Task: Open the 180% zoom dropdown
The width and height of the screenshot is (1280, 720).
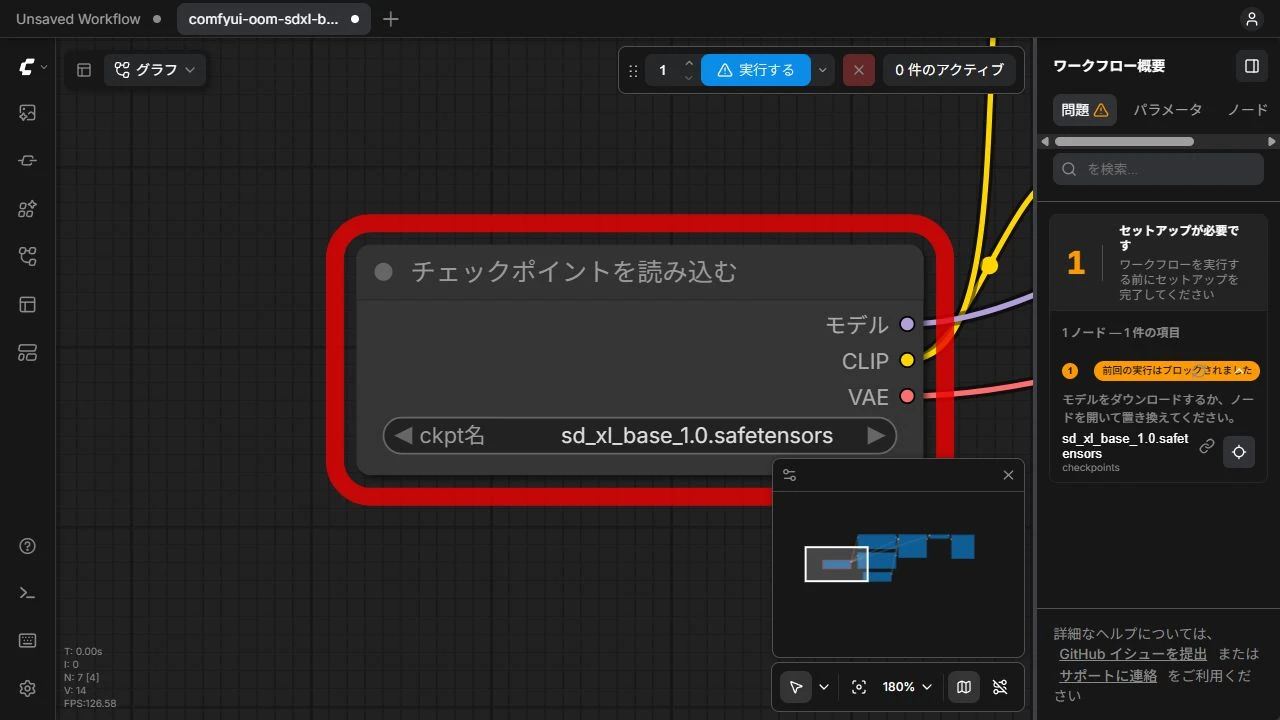Action: coord(906,687)
